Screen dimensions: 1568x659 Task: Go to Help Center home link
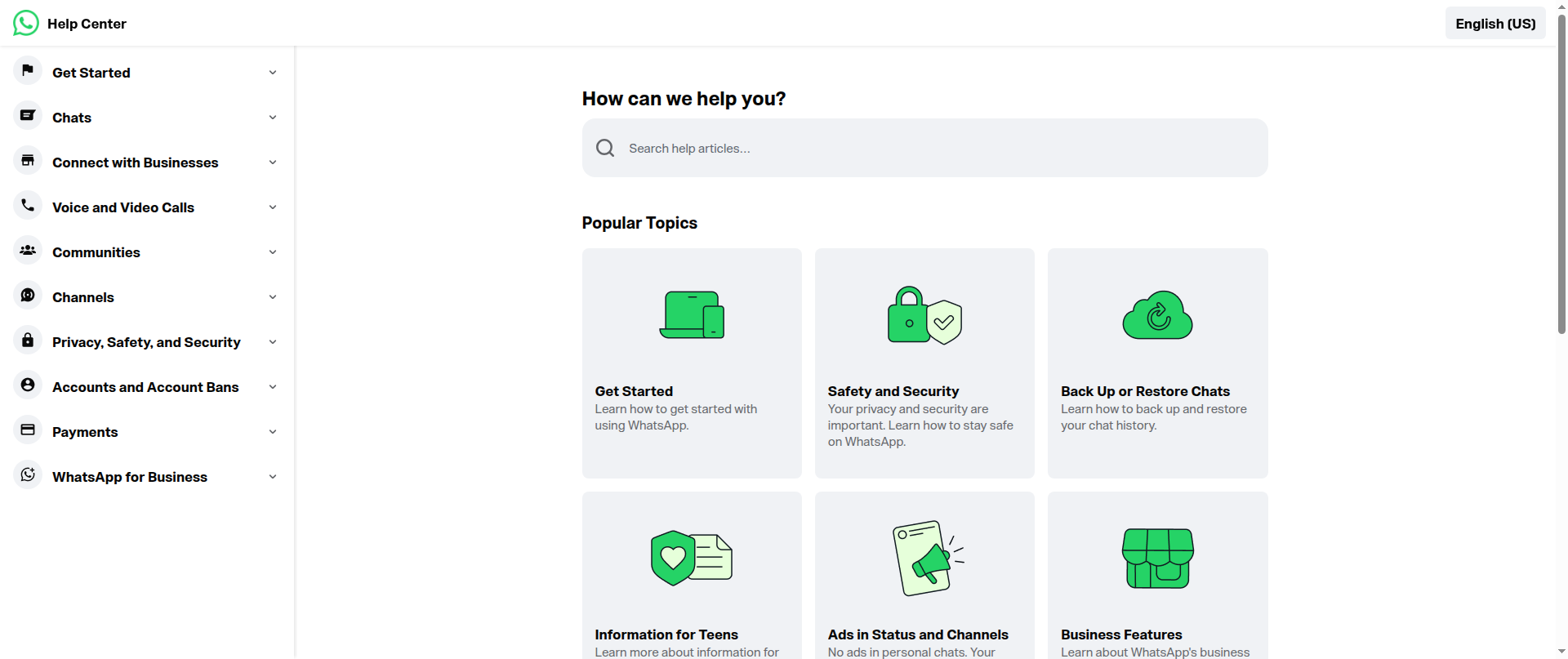click(87, 24)
